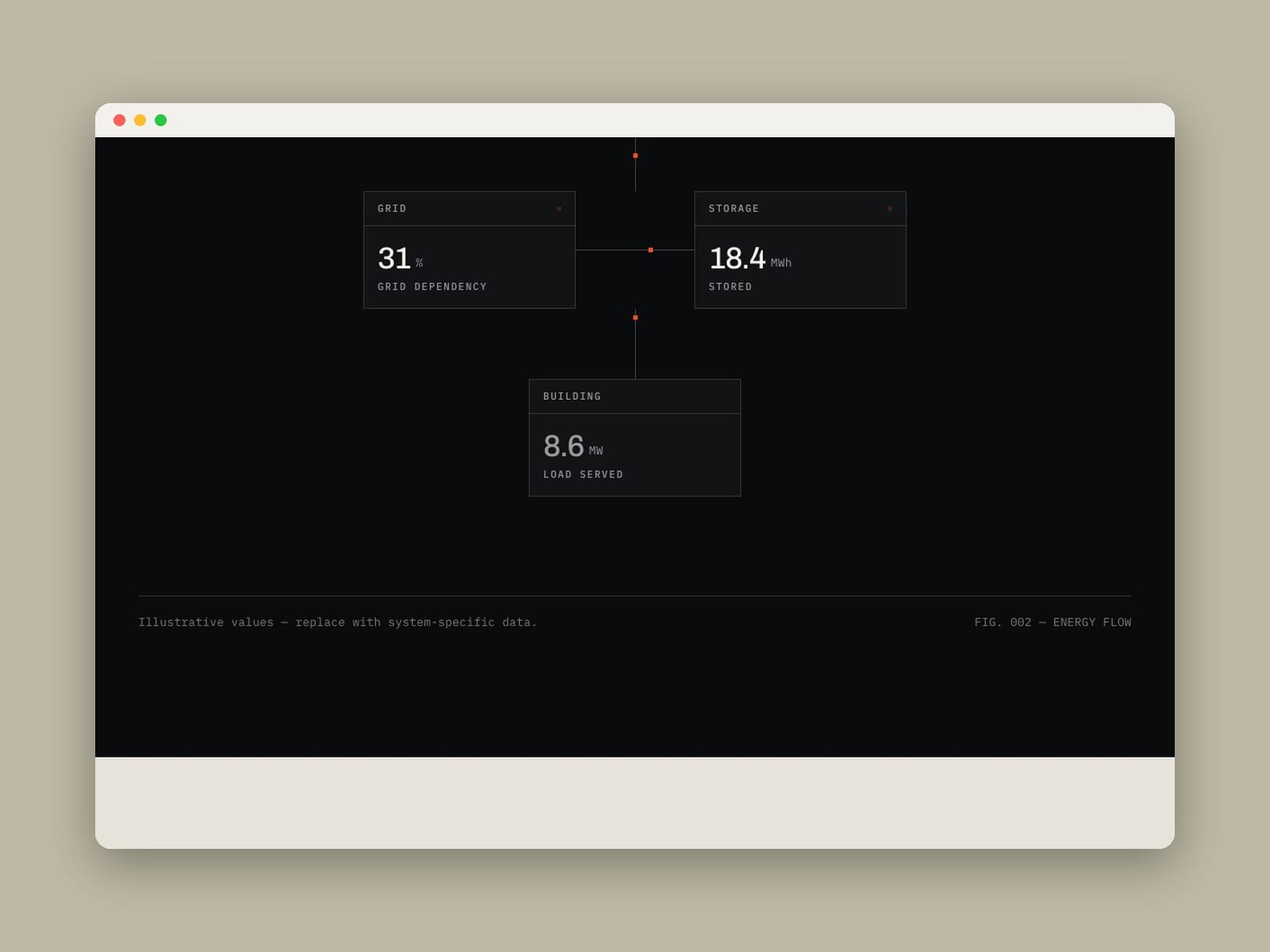Click the 31 percent grid value
The width and height of the screenshot is (1270, 952).
(400, 259)
